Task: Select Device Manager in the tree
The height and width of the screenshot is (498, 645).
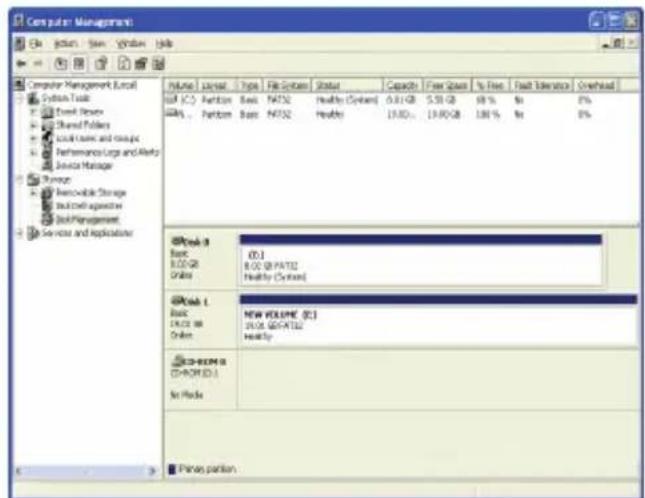Action: click(x=84, y=165)
